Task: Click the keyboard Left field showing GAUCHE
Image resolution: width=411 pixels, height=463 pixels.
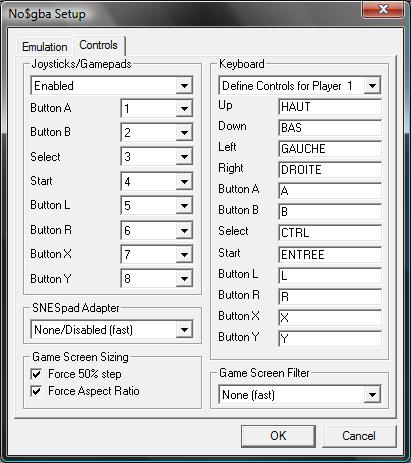Action: click(x=330, y=149)
